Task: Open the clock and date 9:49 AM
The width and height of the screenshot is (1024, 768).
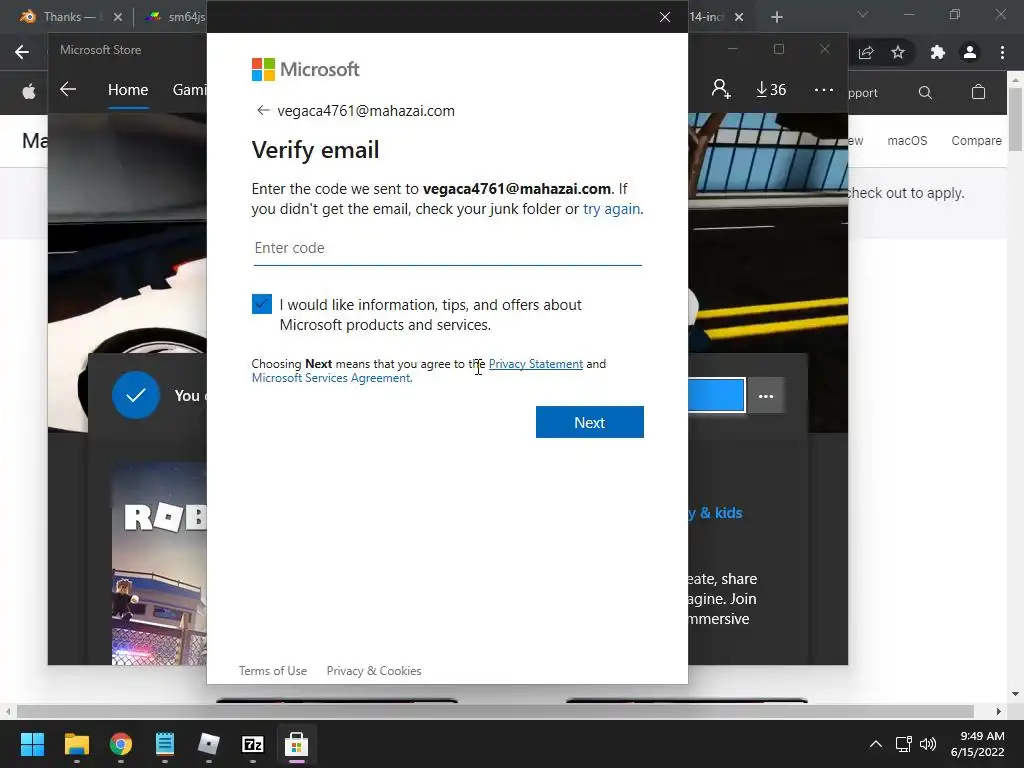Action: [x=977, y=744]
